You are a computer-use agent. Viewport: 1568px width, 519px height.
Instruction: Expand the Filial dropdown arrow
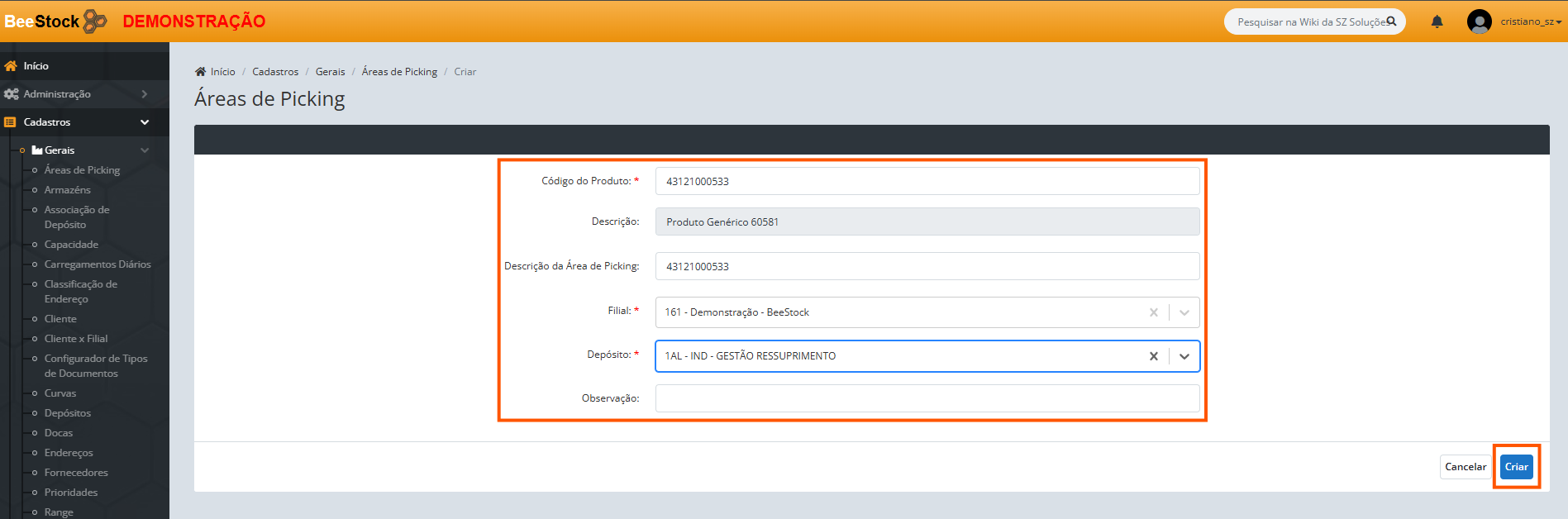coord(1184,312)
